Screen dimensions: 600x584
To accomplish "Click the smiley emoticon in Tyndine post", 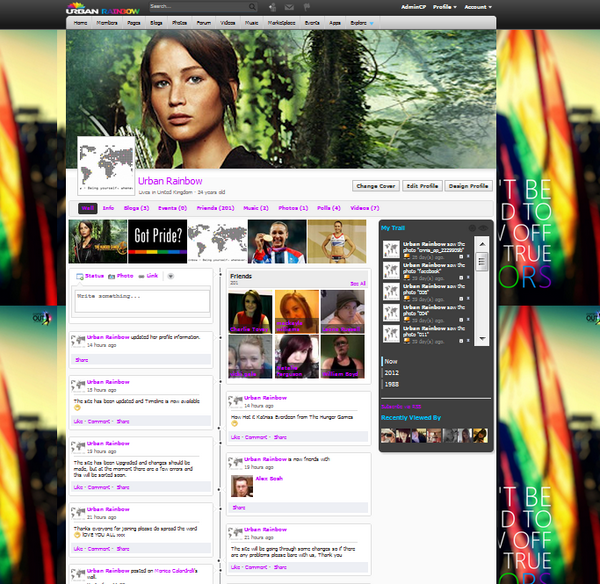I will pyautogui.click(x=77, y=408).
